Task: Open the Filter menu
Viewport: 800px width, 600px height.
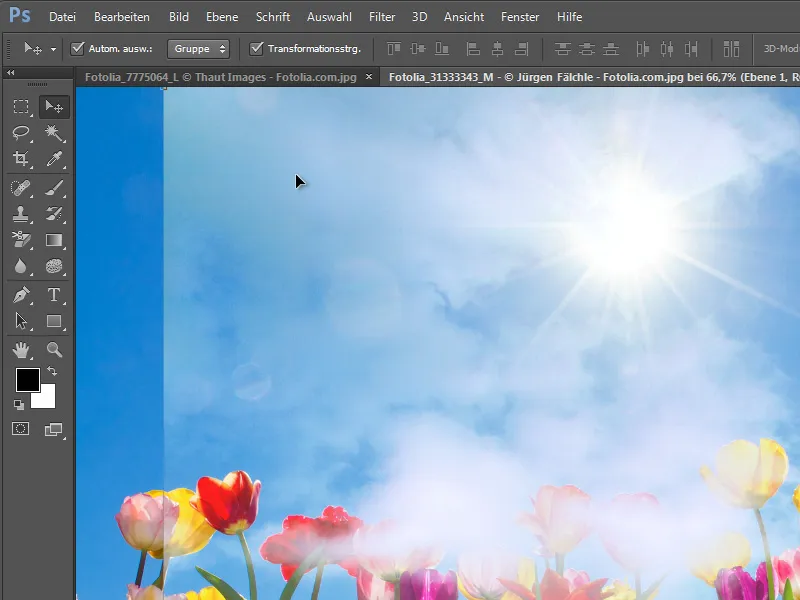Action: [382, 17]
